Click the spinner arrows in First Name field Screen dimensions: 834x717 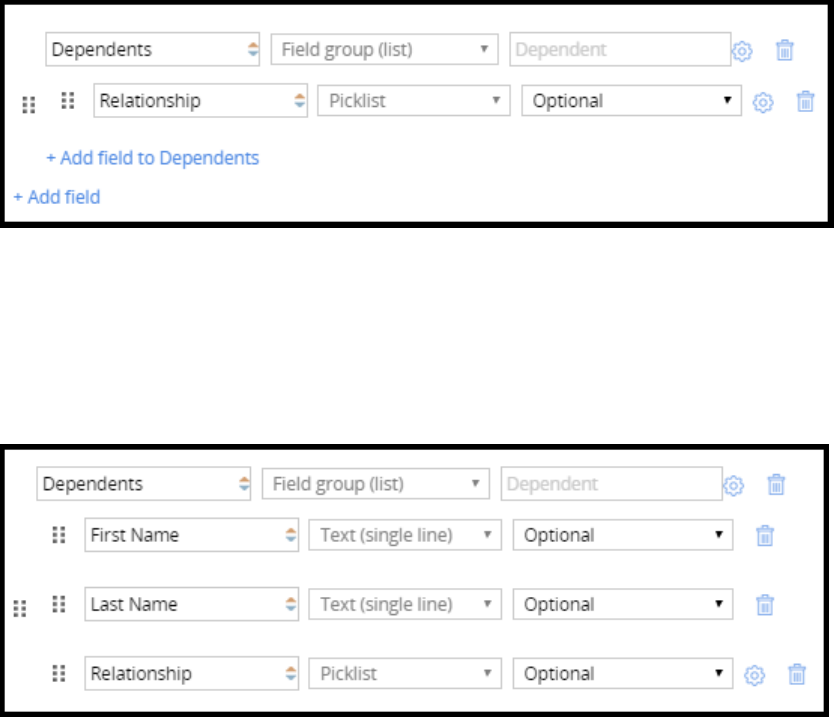pyautogui.click(x=290, y=535)
